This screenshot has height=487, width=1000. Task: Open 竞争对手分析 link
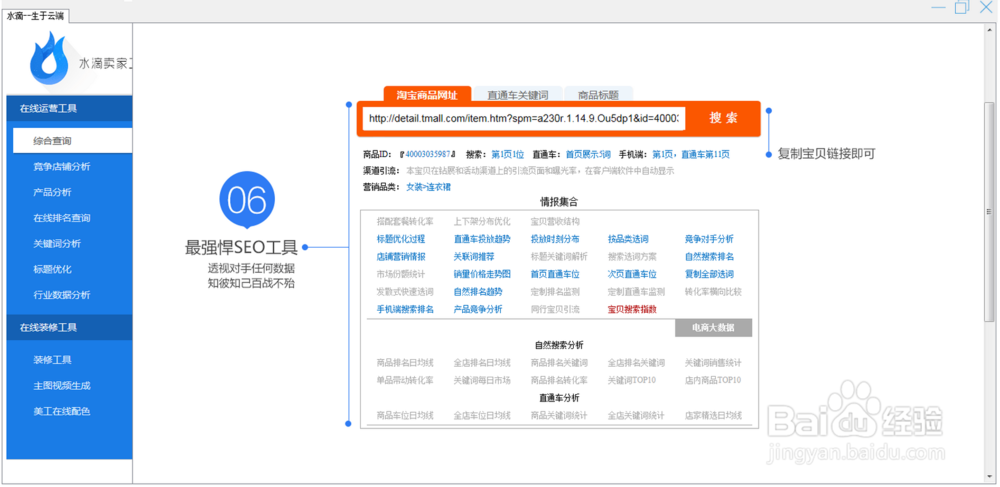[x=709, y=239]
